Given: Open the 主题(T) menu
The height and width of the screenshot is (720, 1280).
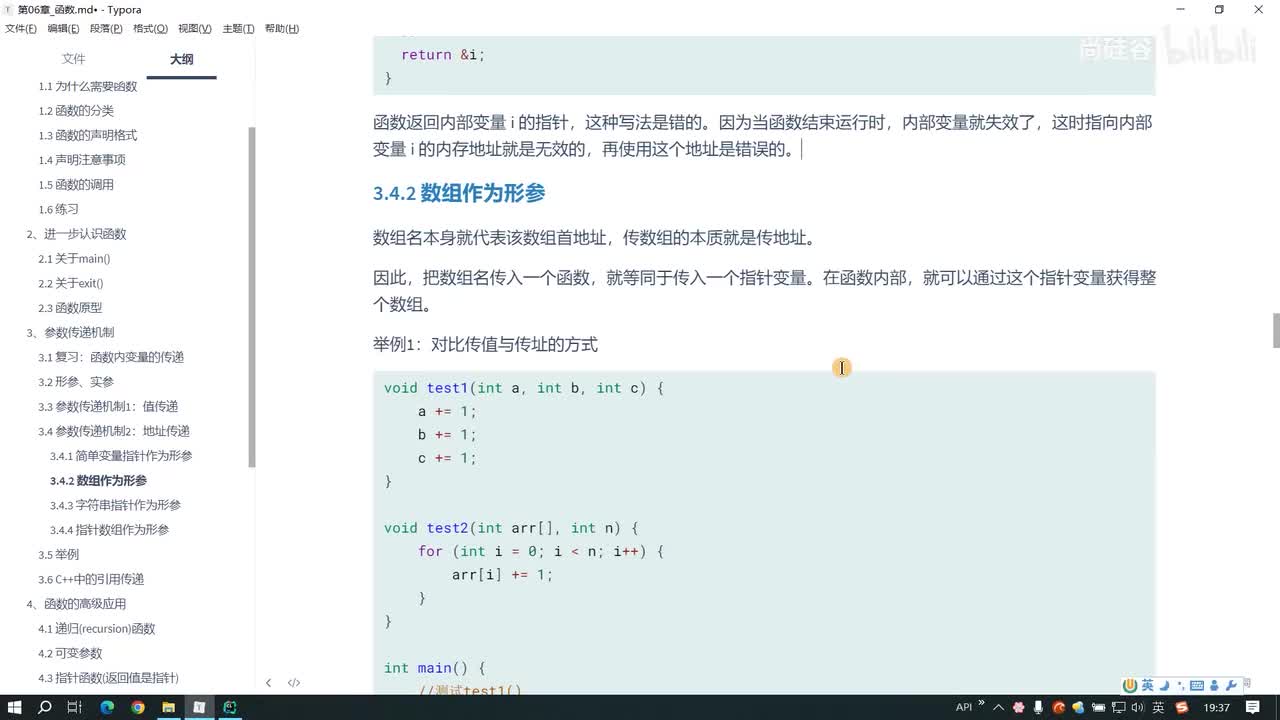Looking at the screenshot, I should coord(237,29).
